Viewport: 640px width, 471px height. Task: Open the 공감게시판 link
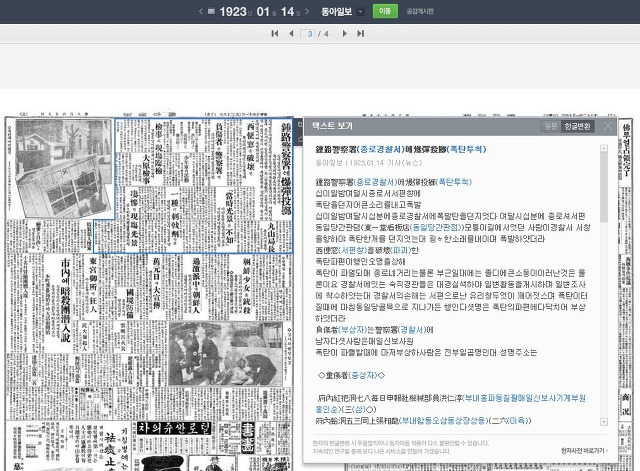420,11
